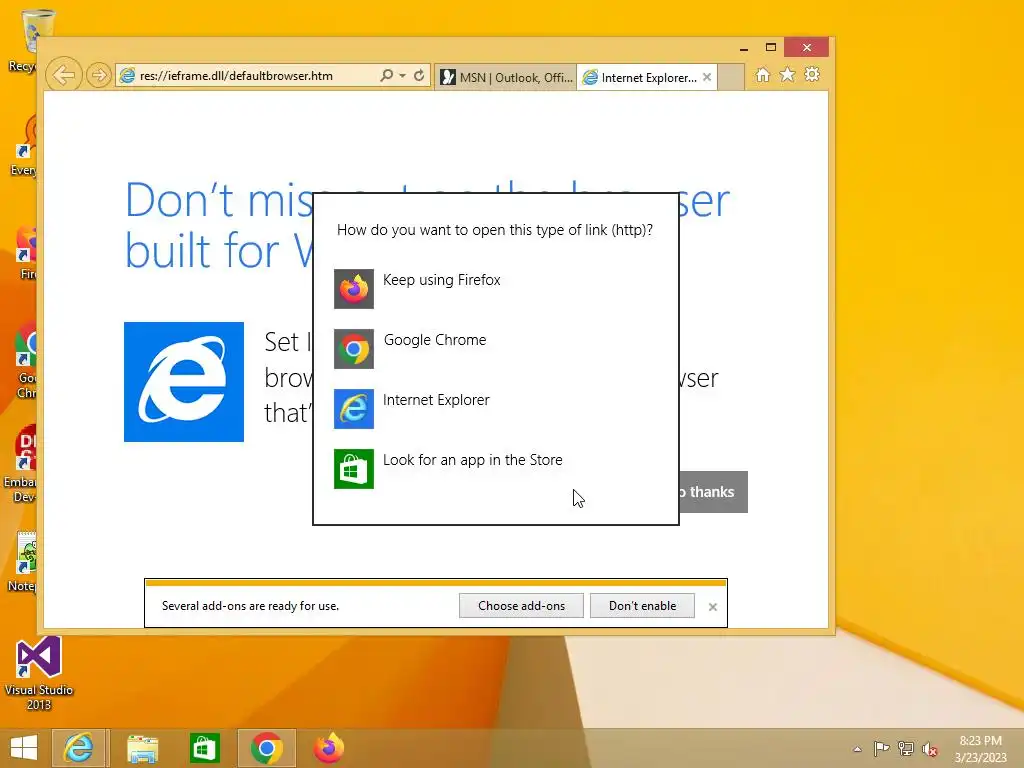The image size is (1024, 768).
Task: Open the Visual Studio 2013 desktop shortcut
Action: (39, 673)
